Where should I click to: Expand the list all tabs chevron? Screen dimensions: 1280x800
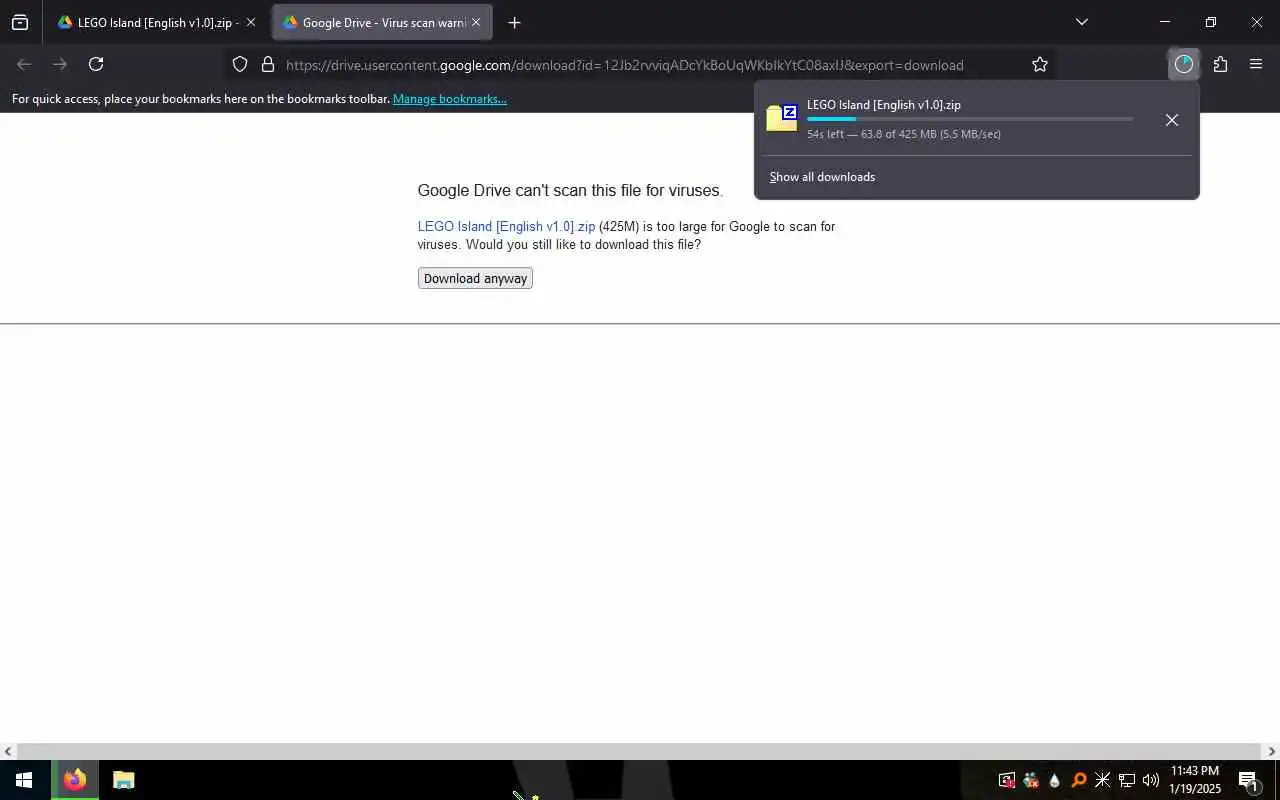click(1081, 22)
